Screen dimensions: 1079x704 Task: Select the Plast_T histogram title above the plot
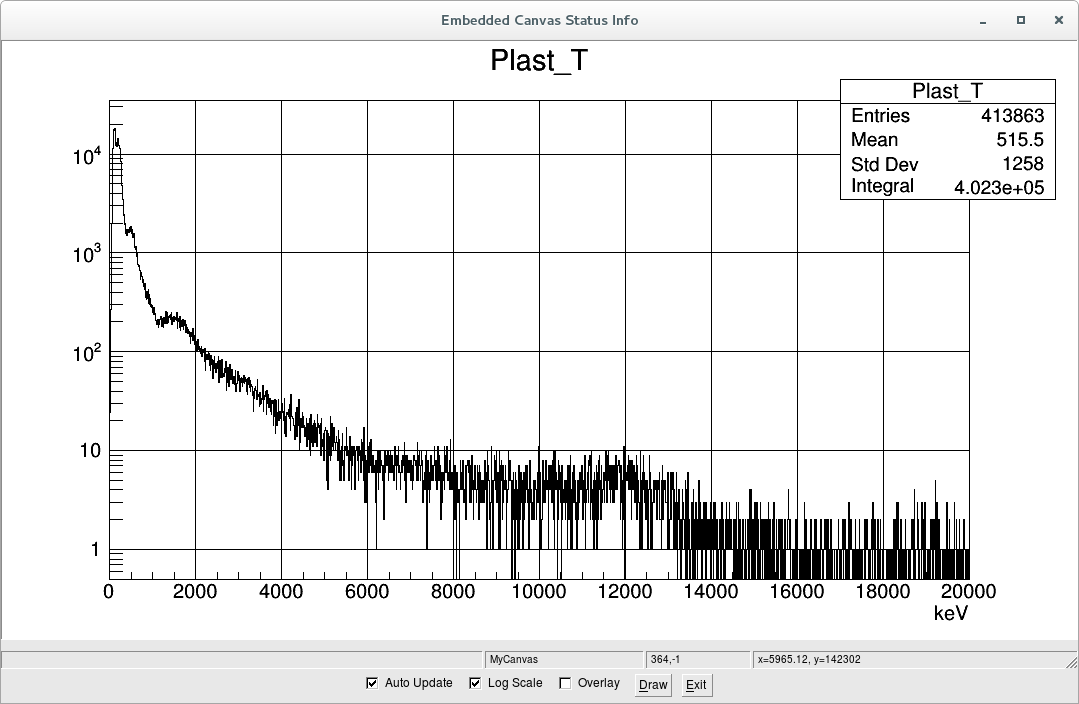tap(539, 61)
